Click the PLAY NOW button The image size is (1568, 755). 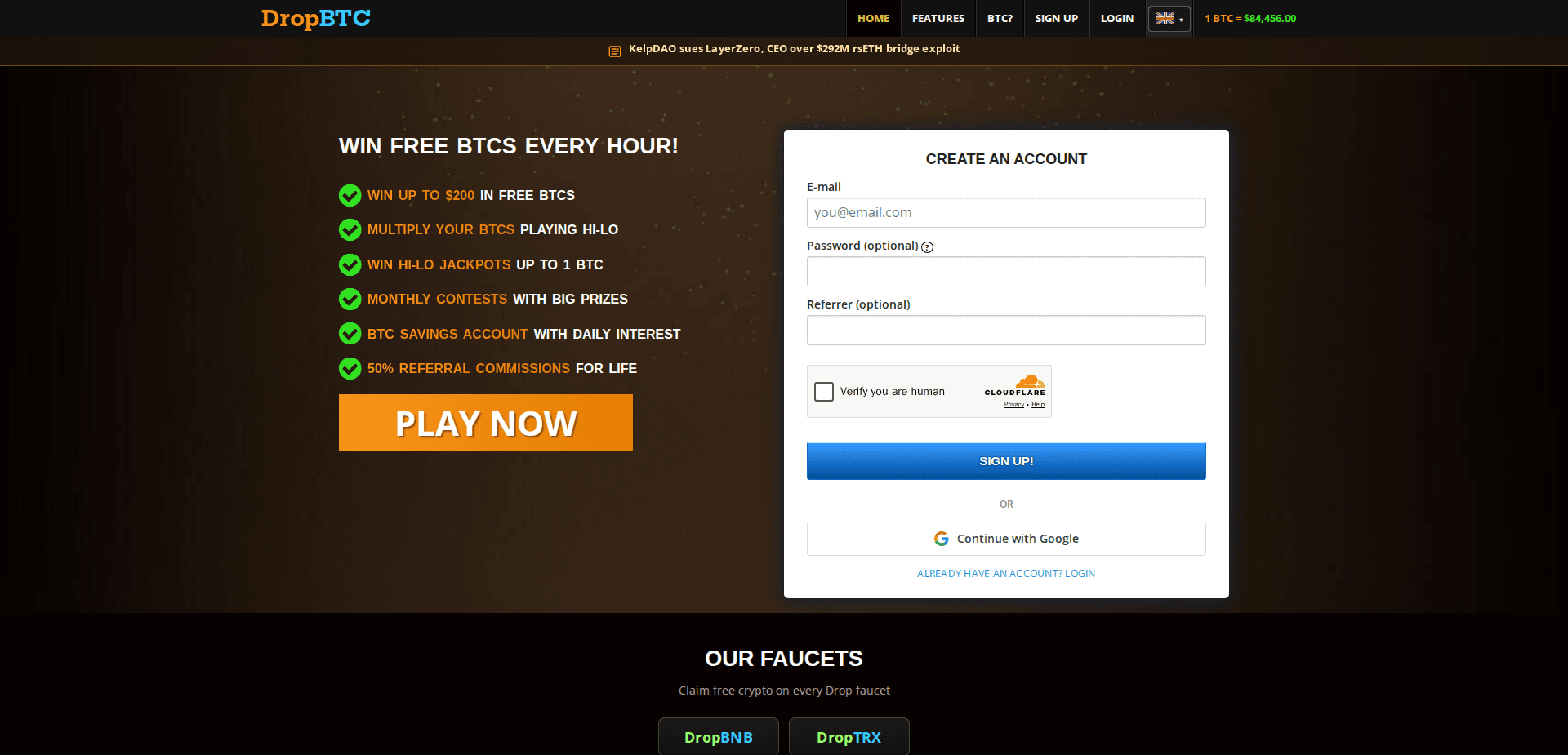coord(486,423)
